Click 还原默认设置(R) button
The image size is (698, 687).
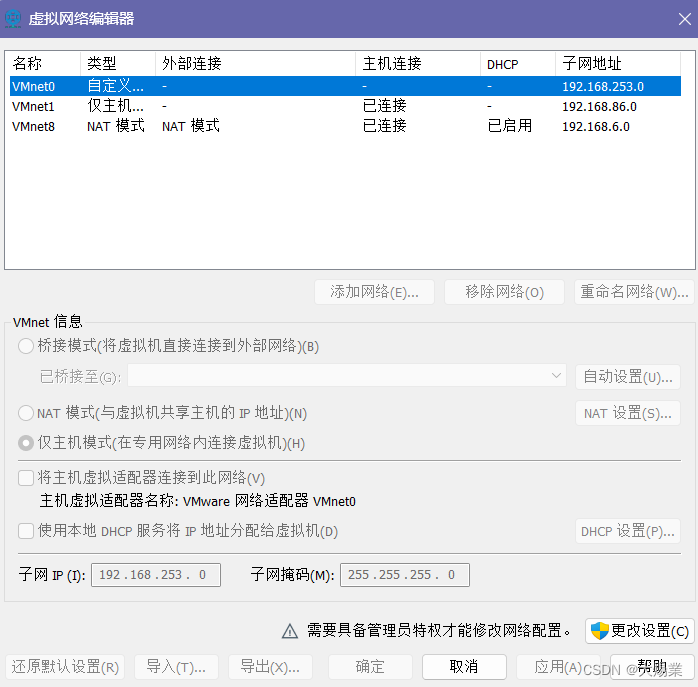coord(65,667)
